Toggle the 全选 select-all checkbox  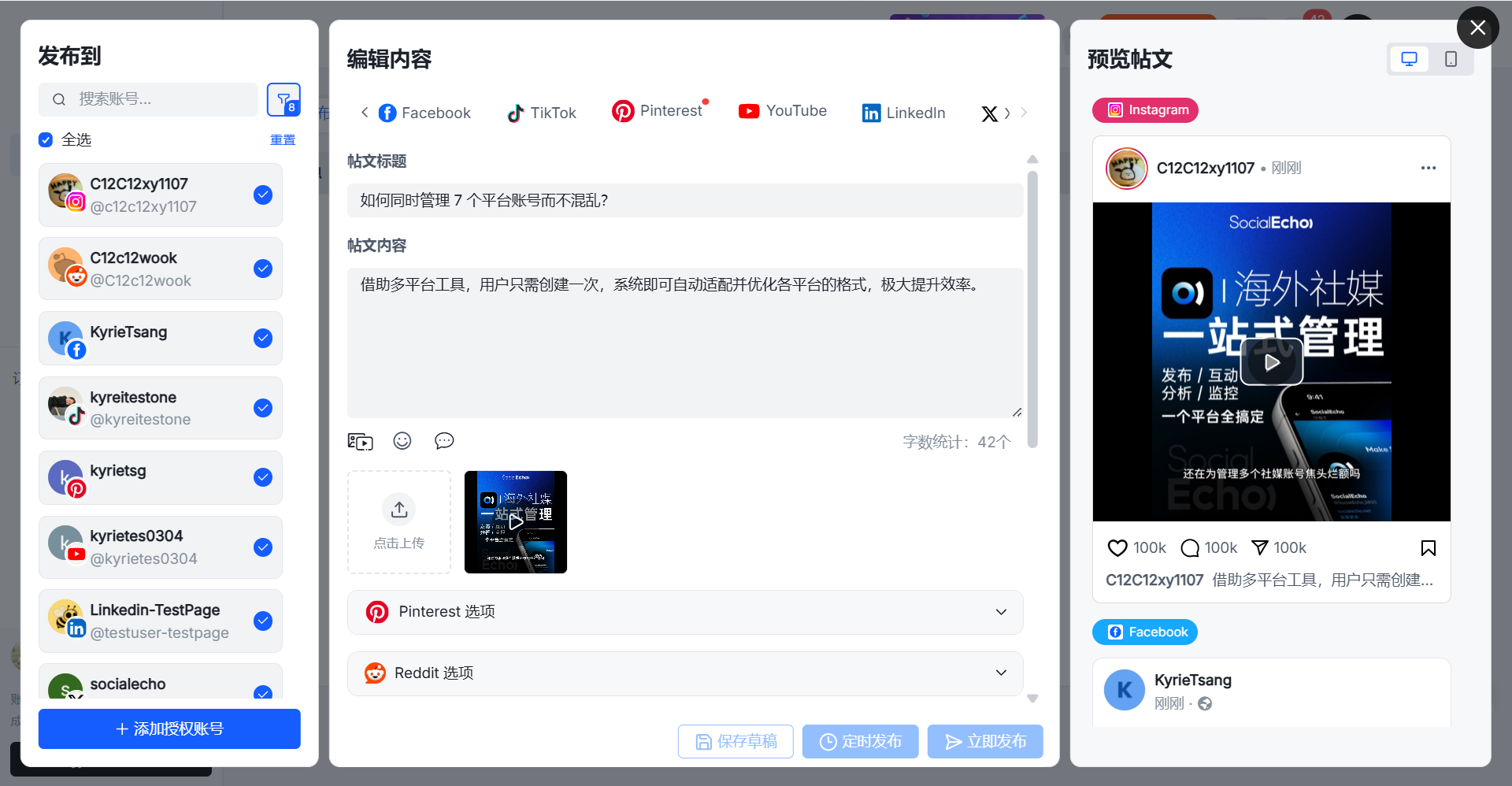(46, 140)
